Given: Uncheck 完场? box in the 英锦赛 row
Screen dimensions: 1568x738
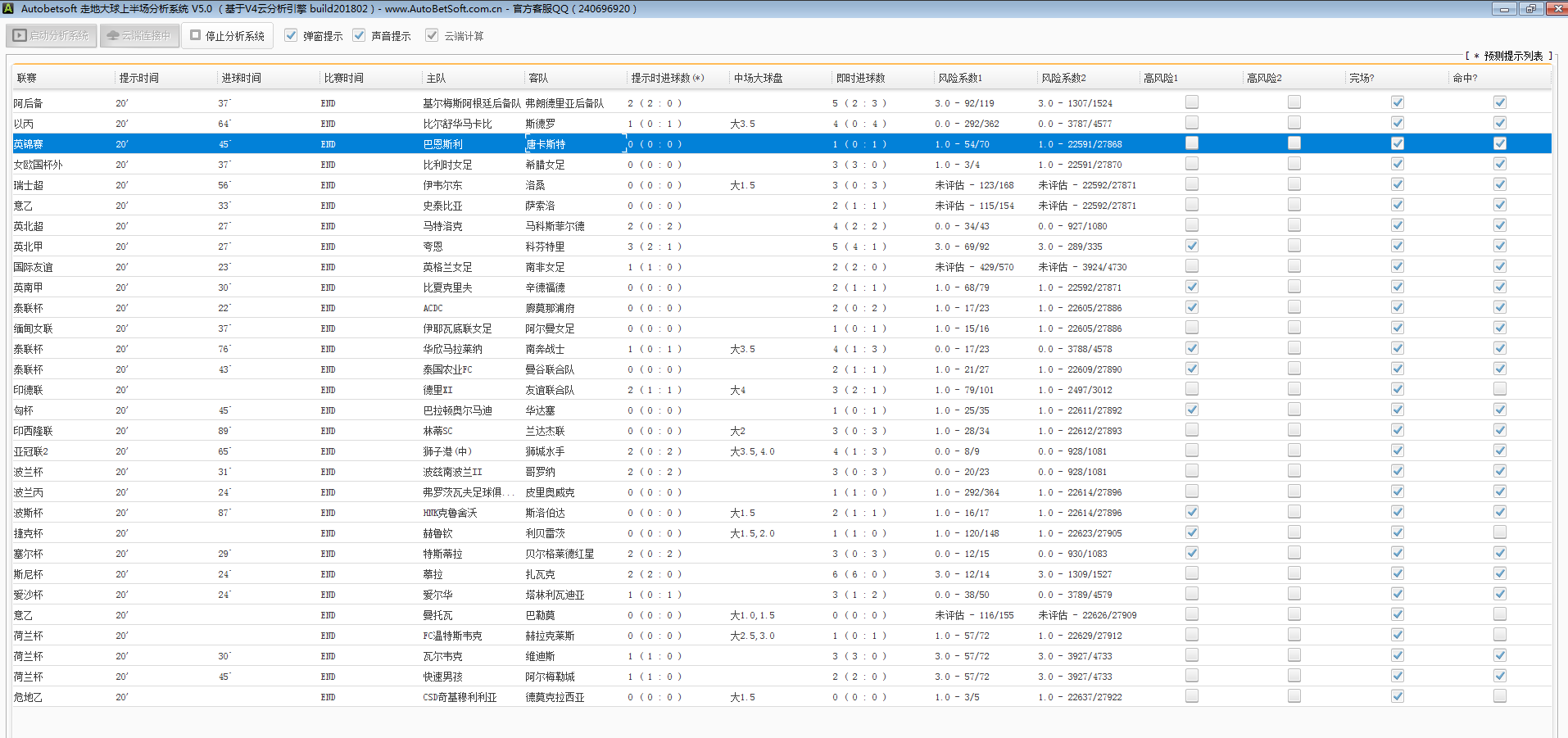Looking at the screenshot, I should tap(1398, 143).
